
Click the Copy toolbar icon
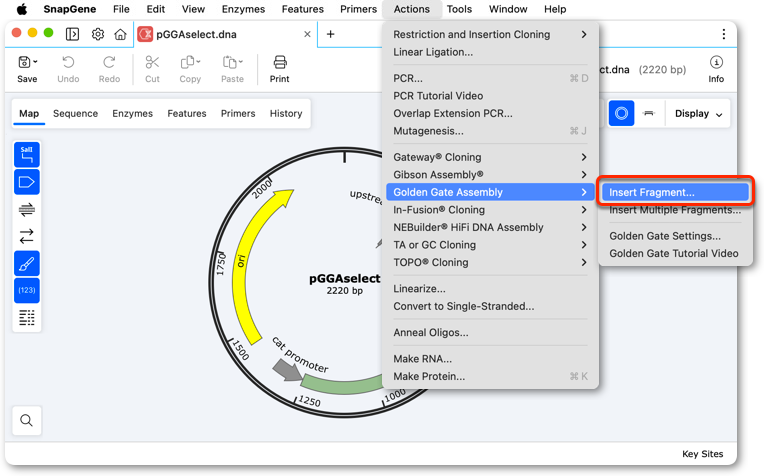point(187,62)
